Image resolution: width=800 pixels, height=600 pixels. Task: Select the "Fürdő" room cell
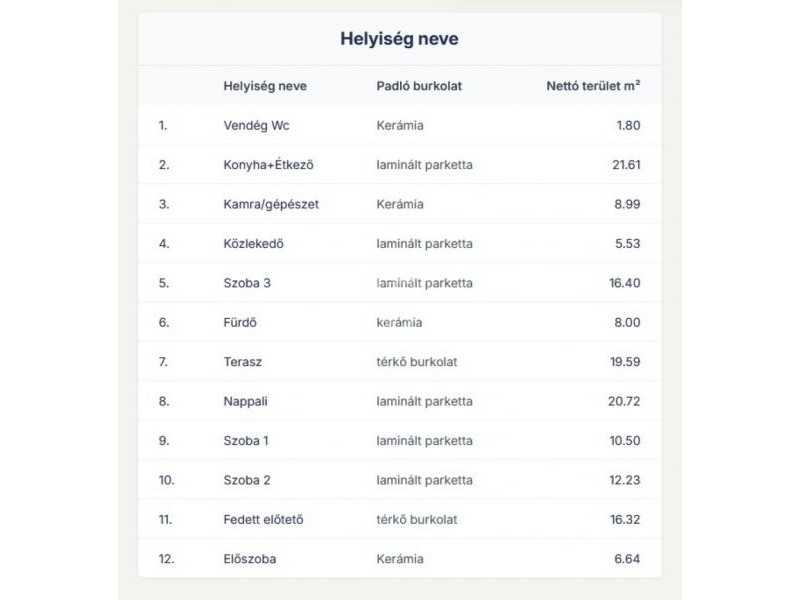point(241,323)
